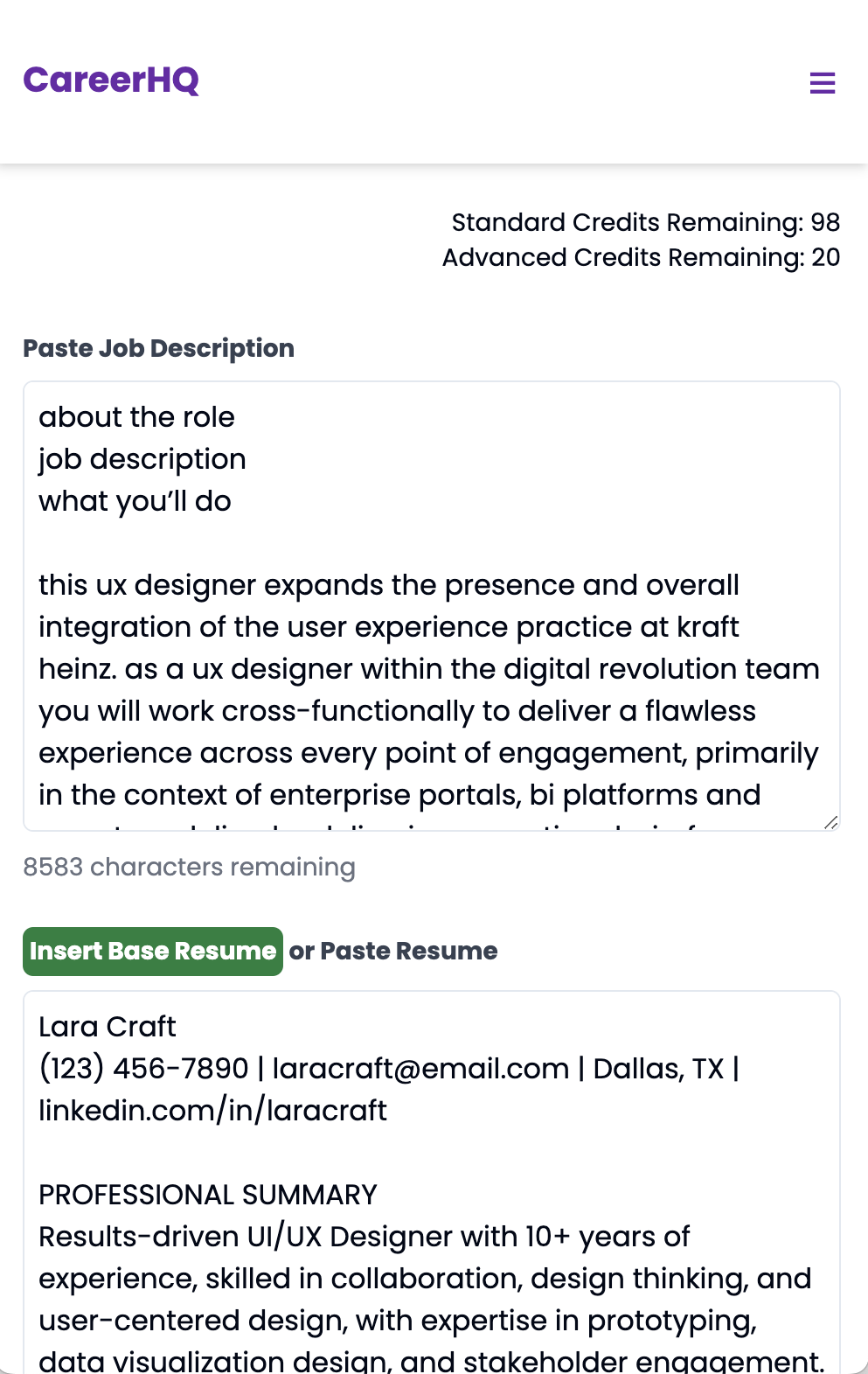Click 'Dallas, TX' in the resume

click(659, 1069)
